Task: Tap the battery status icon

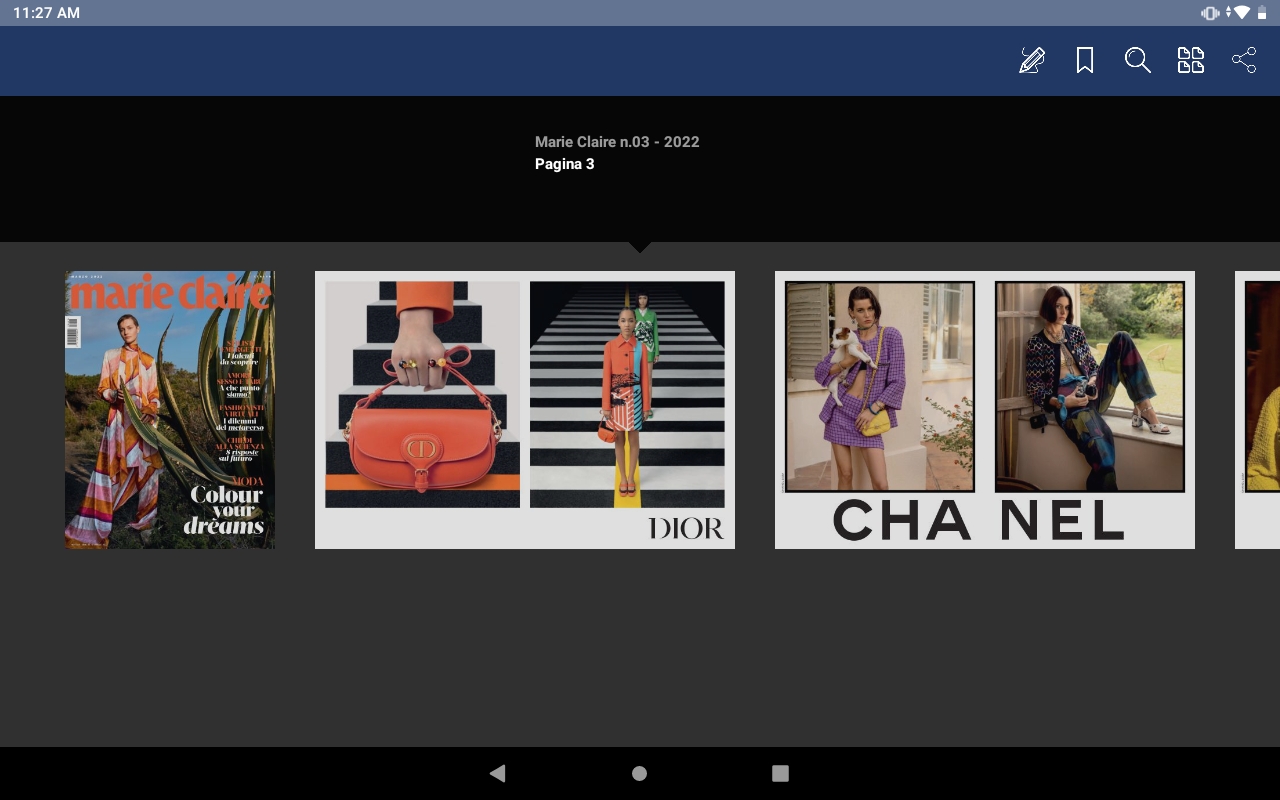Action: point(1262,13)
